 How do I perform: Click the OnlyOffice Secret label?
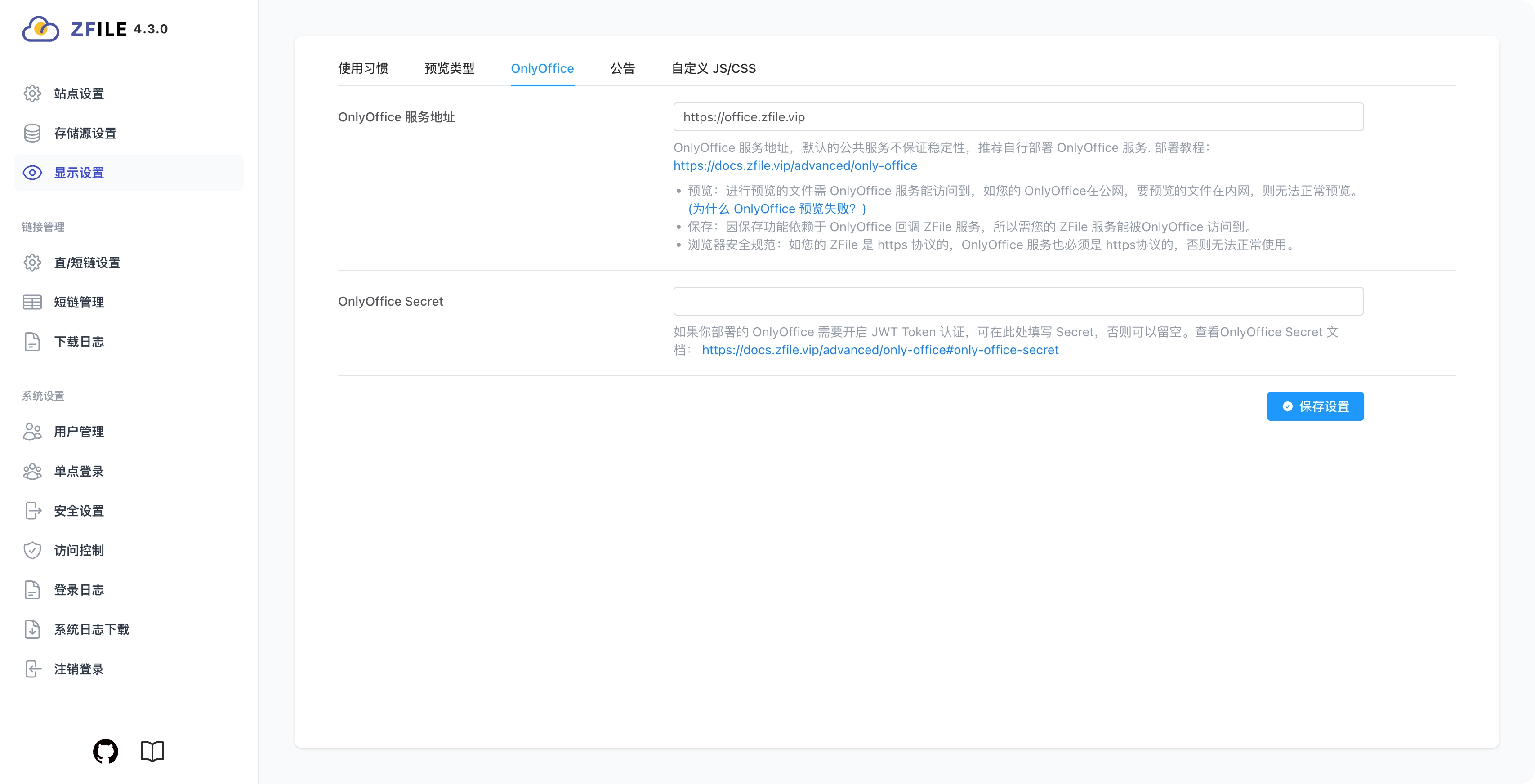click(390, 302)
